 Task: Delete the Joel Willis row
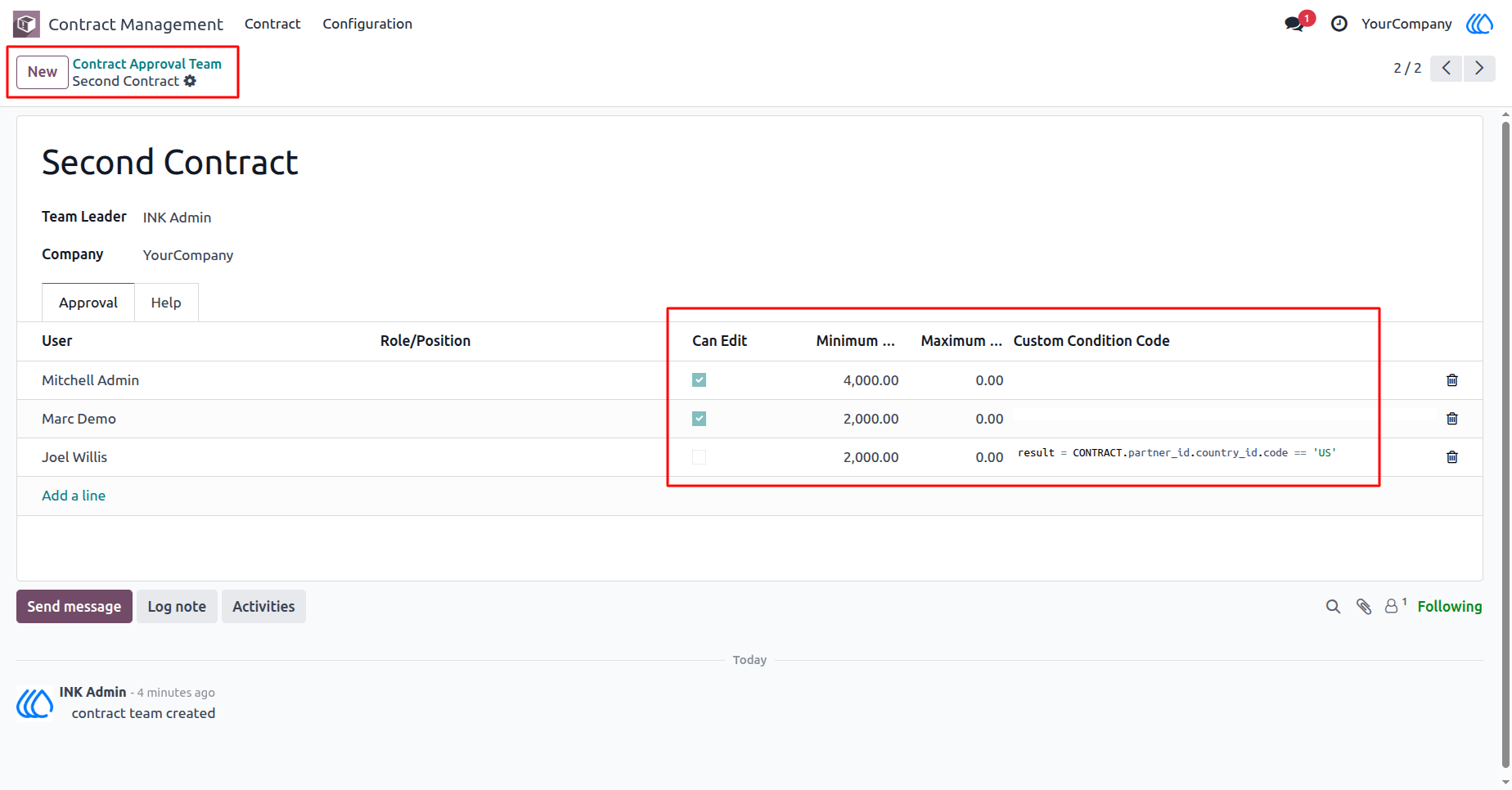pyautogui.click(x=1452, y=457)
